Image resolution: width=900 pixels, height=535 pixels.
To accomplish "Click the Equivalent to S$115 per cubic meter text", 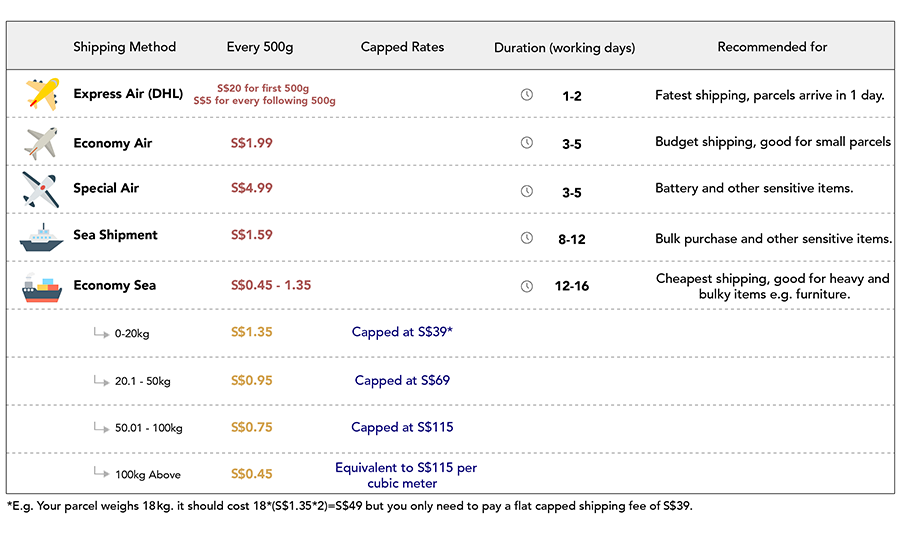I will tap(406, 475).
